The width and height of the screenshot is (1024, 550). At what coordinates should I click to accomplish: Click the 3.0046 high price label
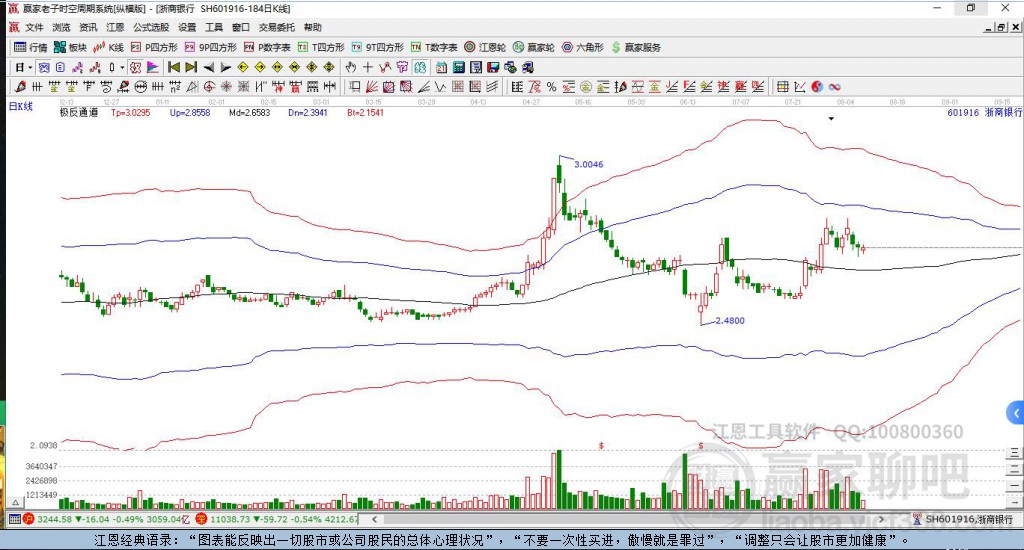tap(588, 164)
